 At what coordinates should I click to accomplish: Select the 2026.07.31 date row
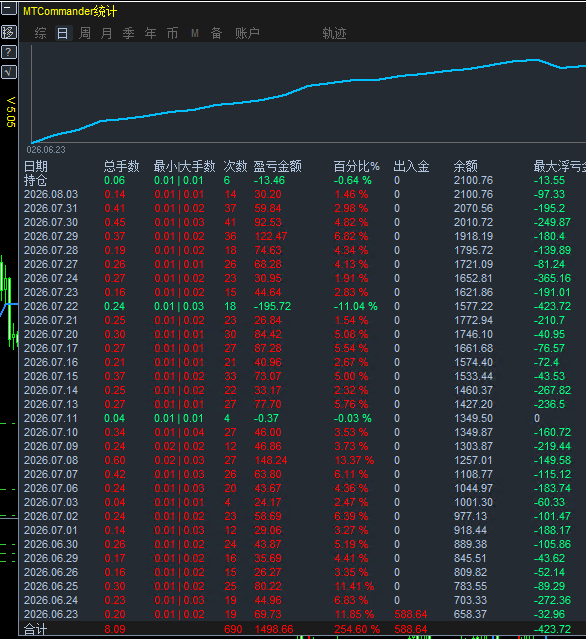51,208
